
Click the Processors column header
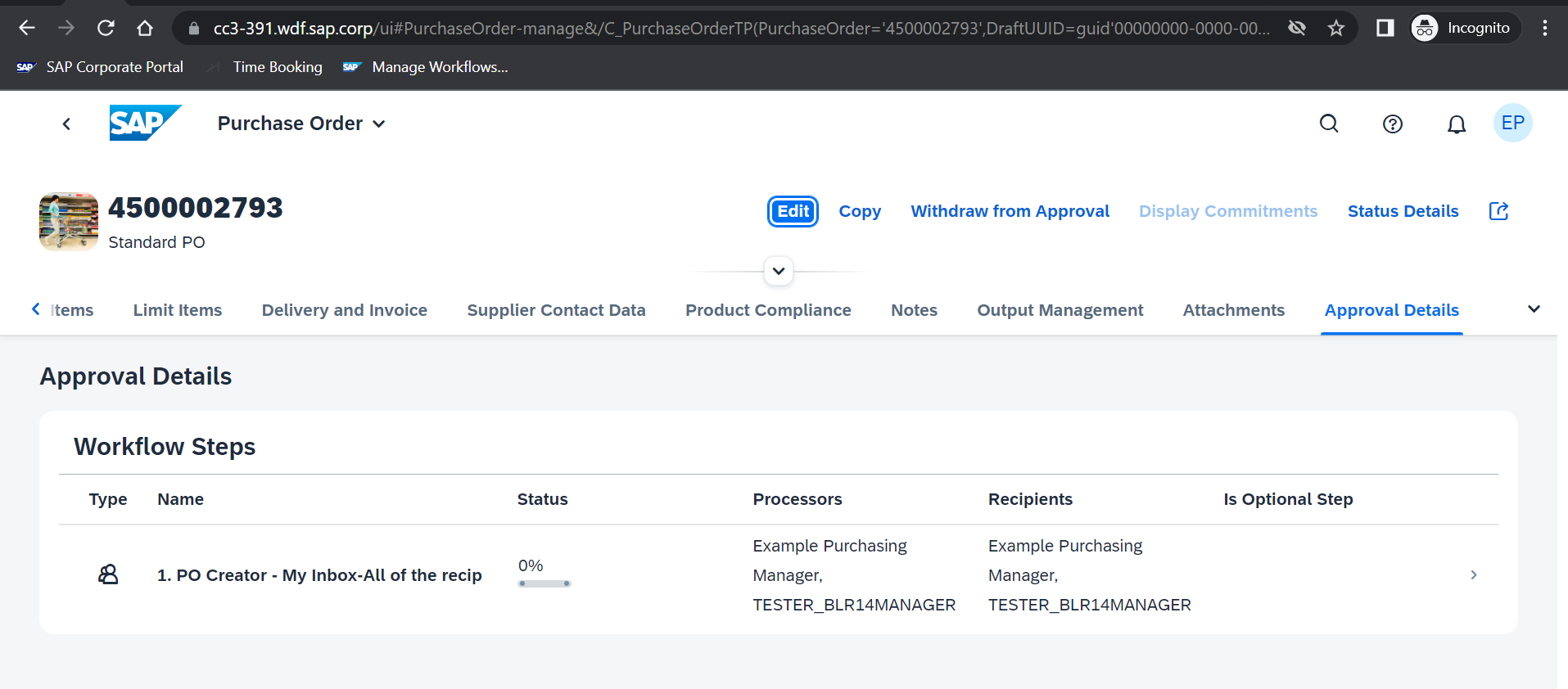(797, 499)
